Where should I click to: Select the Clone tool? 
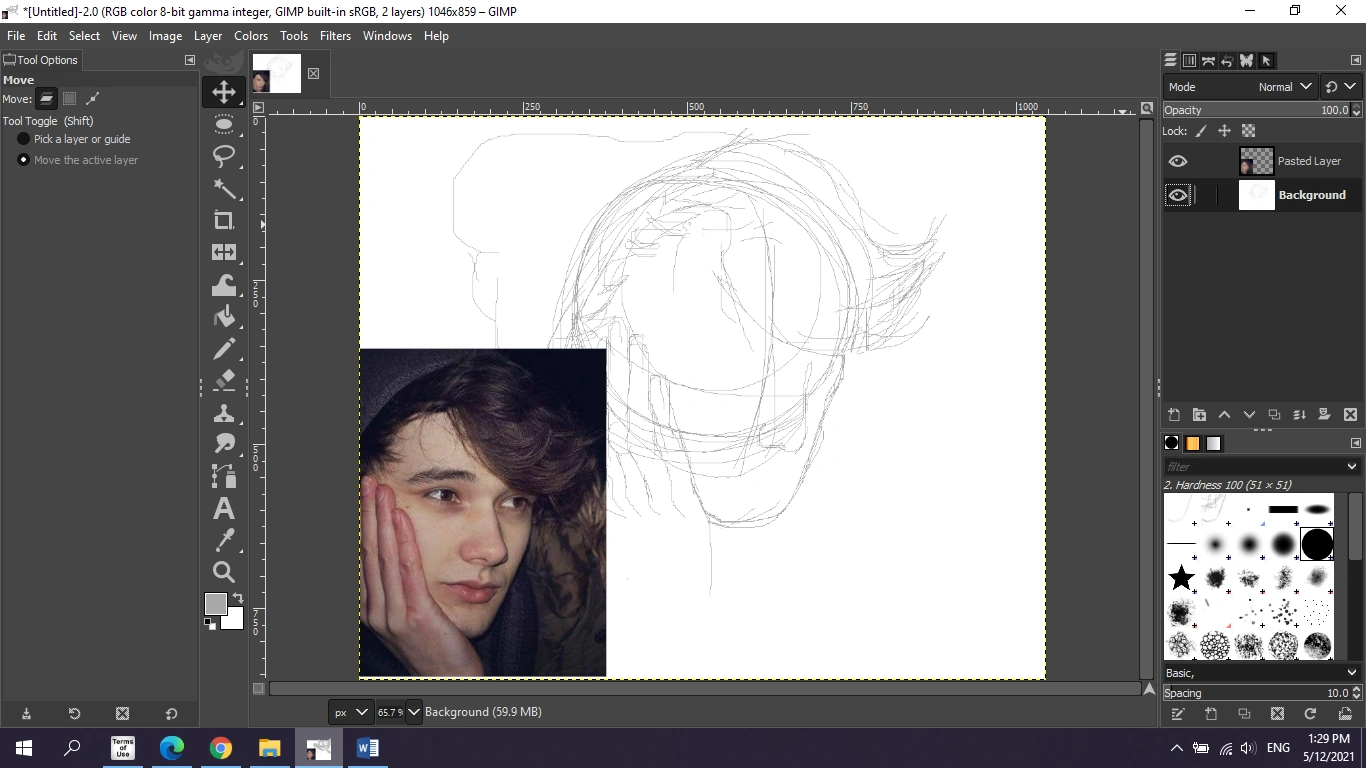(x=223, y=412)
